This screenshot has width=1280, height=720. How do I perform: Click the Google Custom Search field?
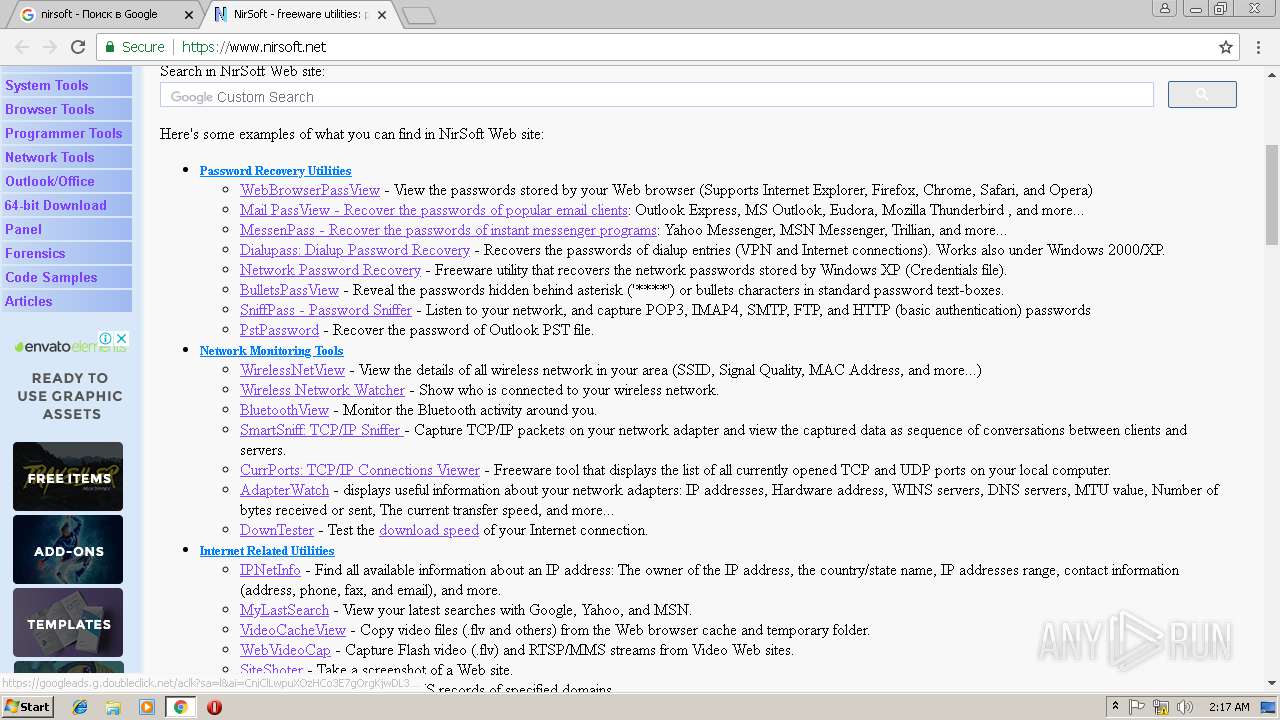[x=656, y=96]
